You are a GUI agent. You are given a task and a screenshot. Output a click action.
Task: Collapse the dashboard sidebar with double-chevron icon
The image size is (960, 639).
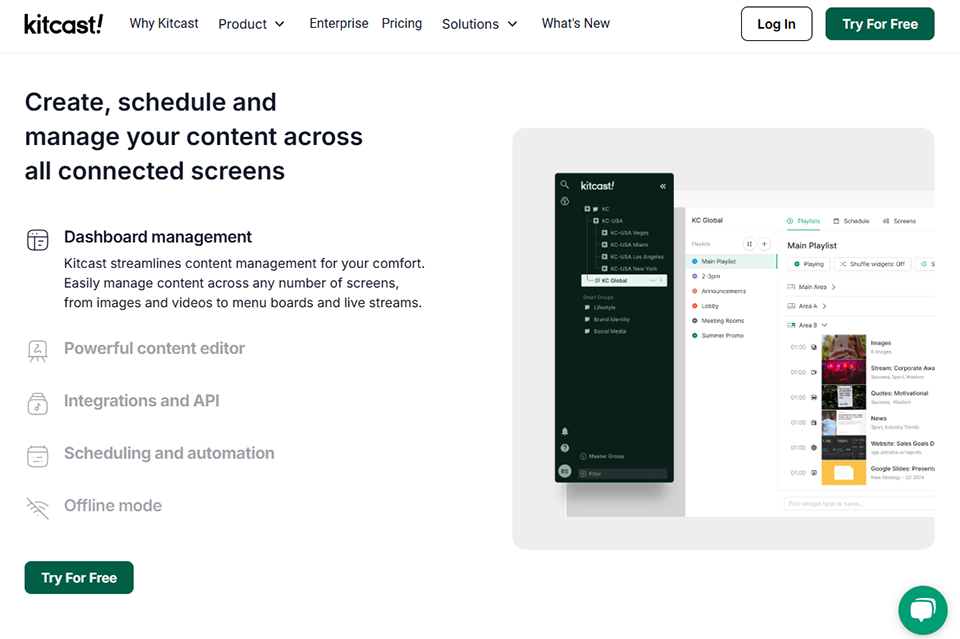(662, 186)
